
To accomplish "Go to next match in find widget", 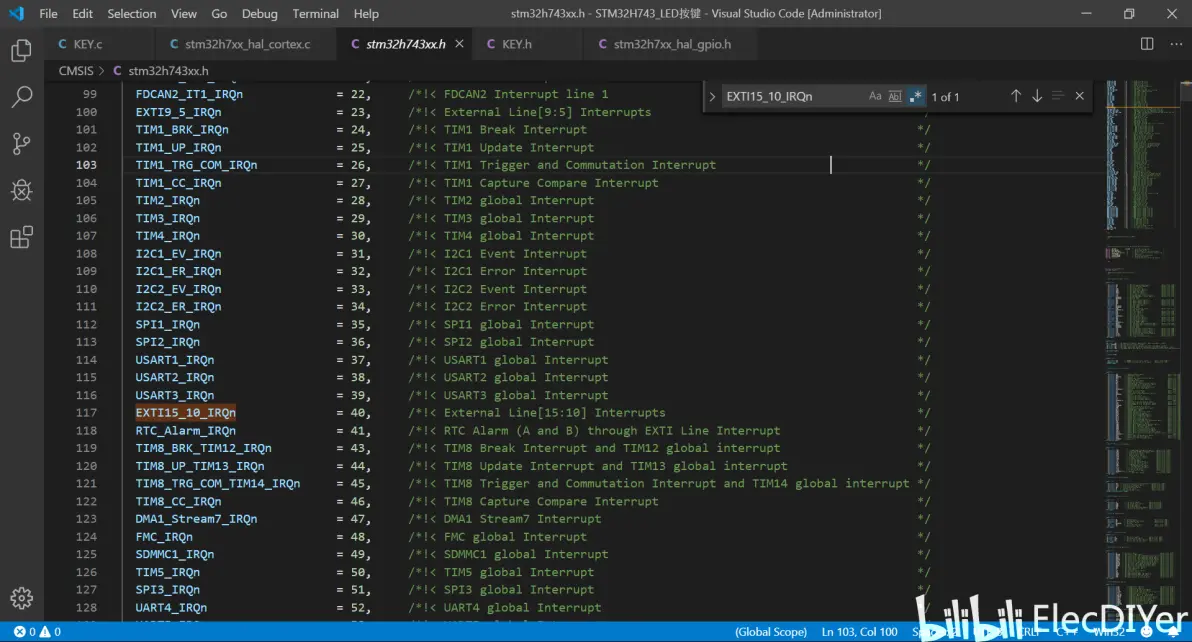I will [x=1037, y=96].
